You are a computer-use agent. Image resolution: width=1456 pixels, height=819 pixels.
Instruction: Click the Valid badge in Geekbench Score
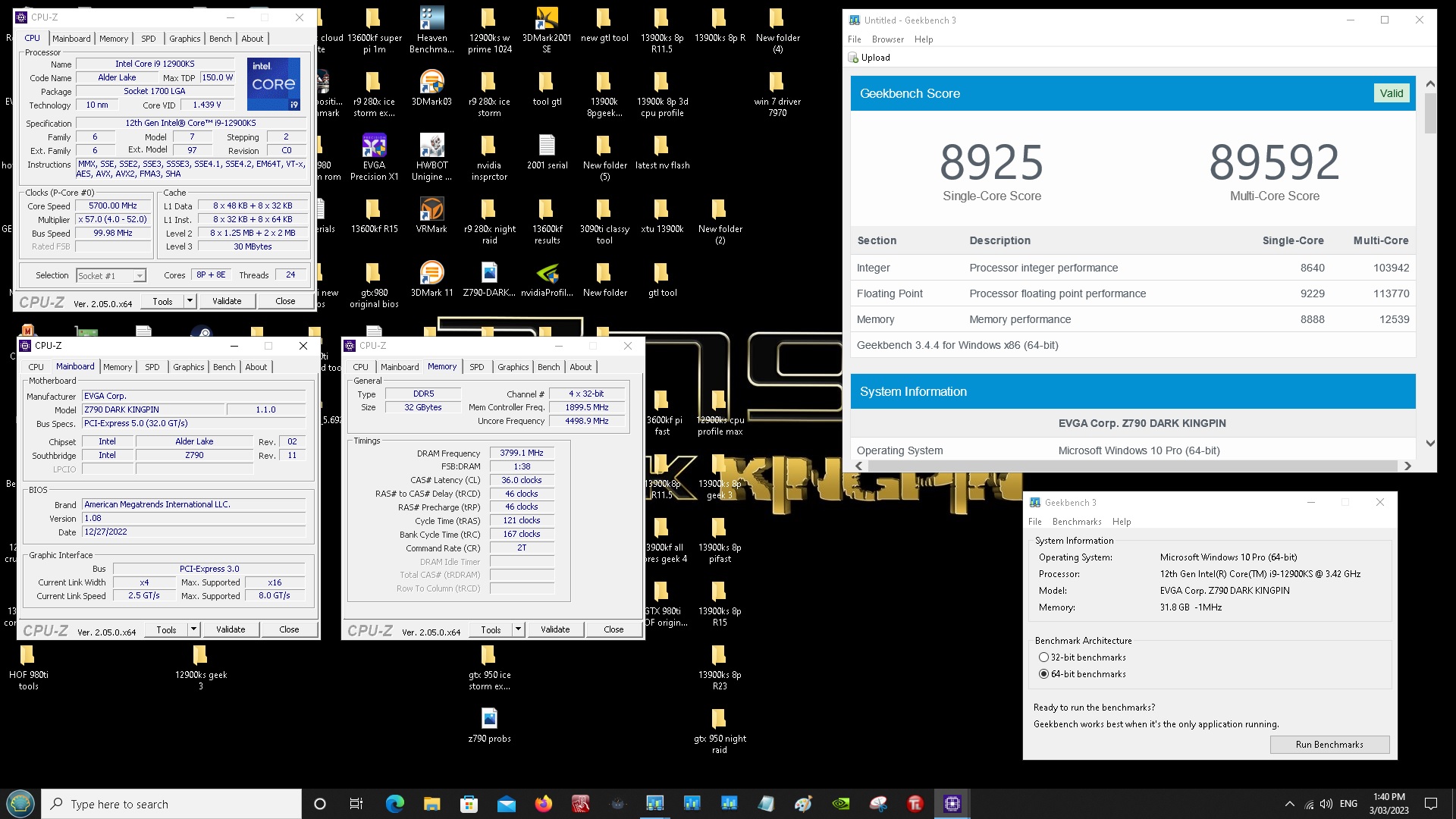tap(1391, 93)
